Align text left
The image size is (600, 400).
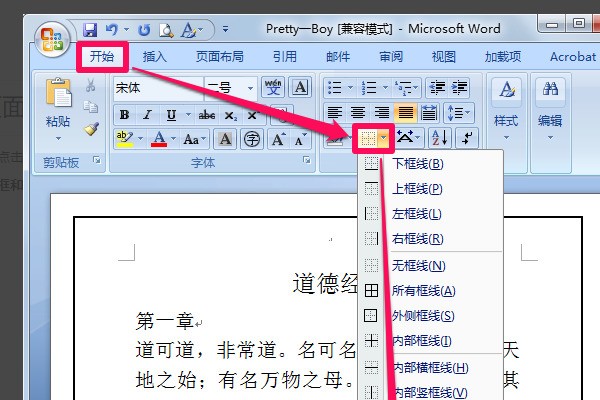point(334,113)
